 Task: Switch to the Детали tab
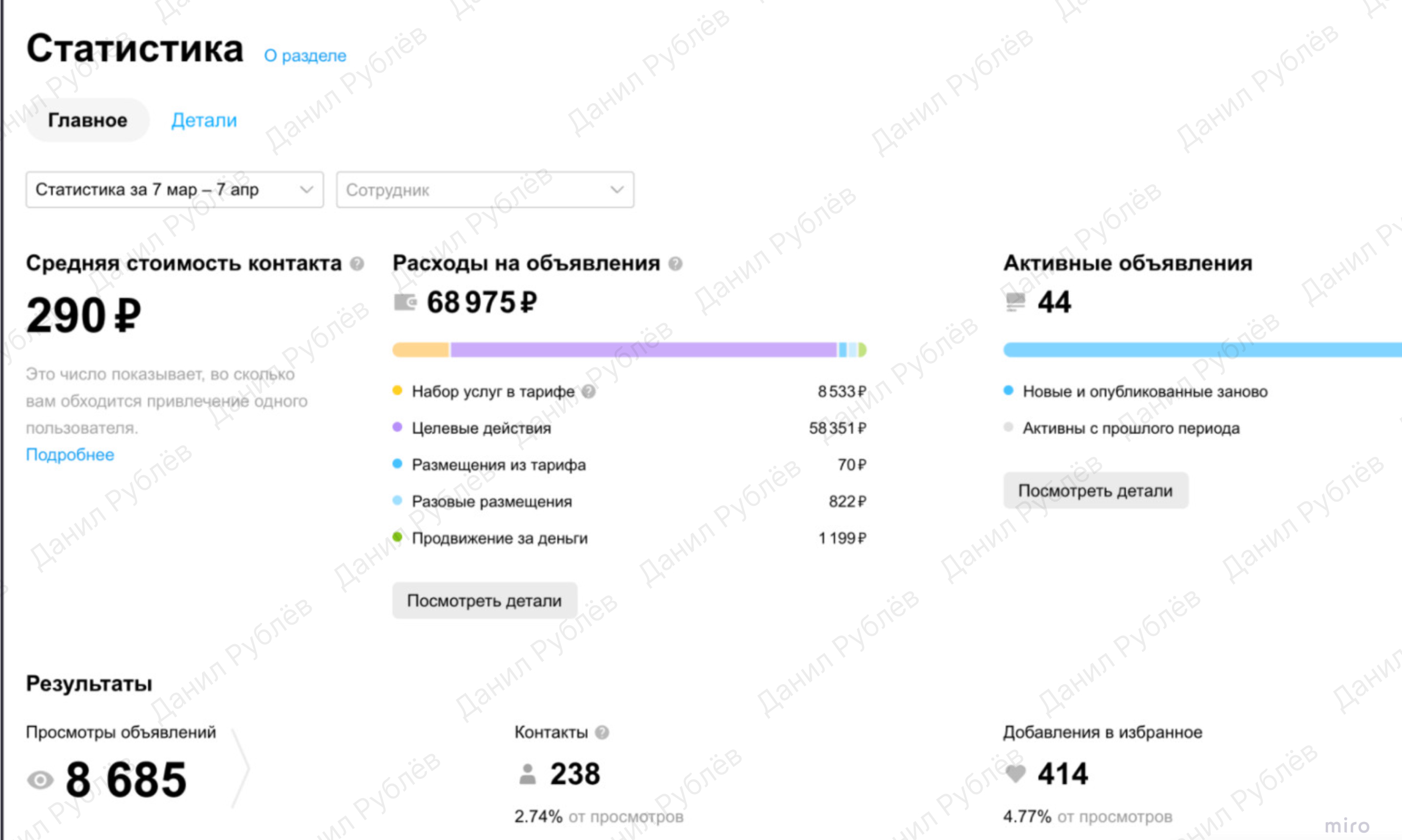tap(204, 121)
